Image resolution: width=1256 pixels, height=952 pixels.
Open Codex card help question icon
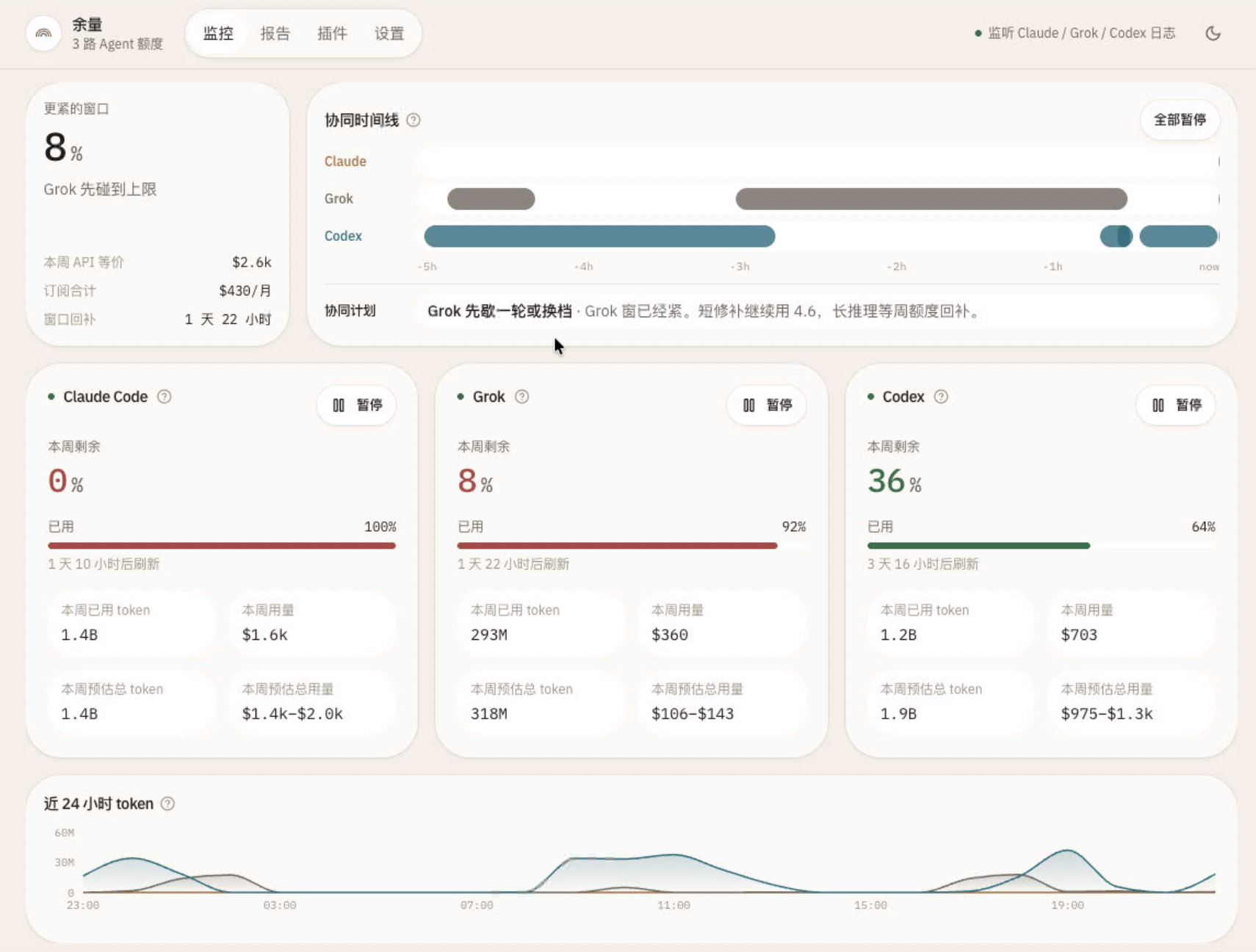tap(941, 397)
